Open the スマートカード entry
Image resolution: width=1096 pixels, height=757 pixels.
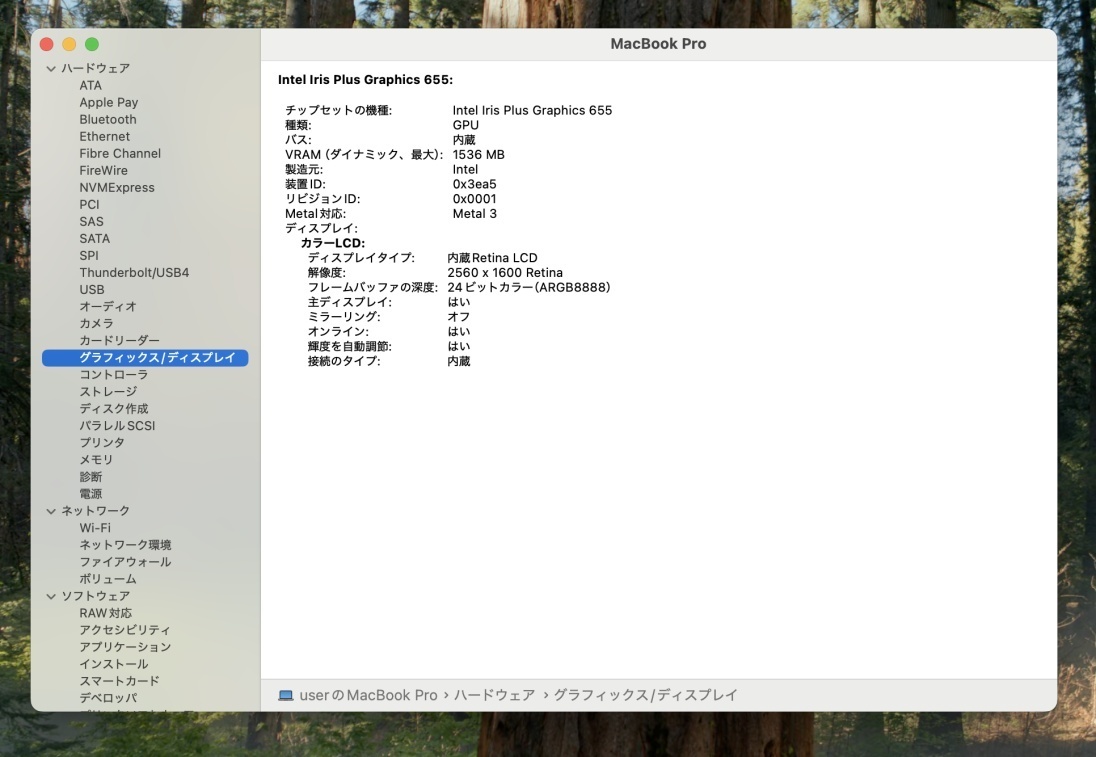coord(120,681)
